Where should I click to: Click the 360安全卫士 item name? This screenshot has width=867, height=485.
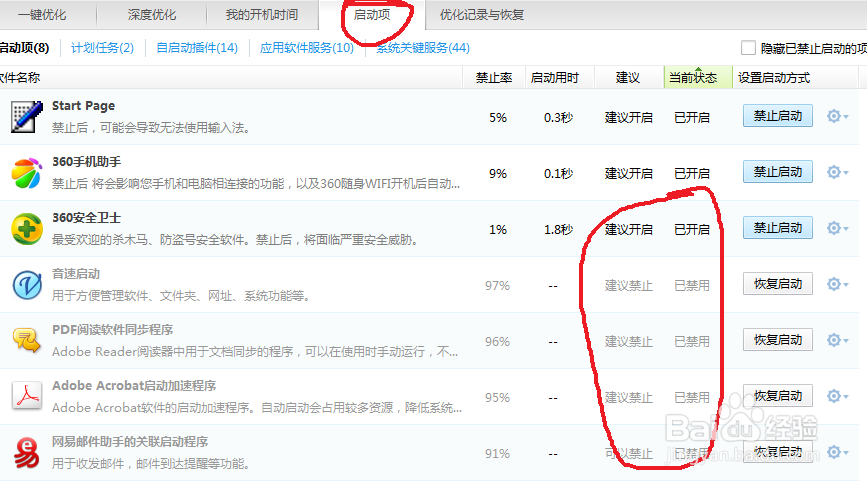pyautogui.click(x=86, y=217)
